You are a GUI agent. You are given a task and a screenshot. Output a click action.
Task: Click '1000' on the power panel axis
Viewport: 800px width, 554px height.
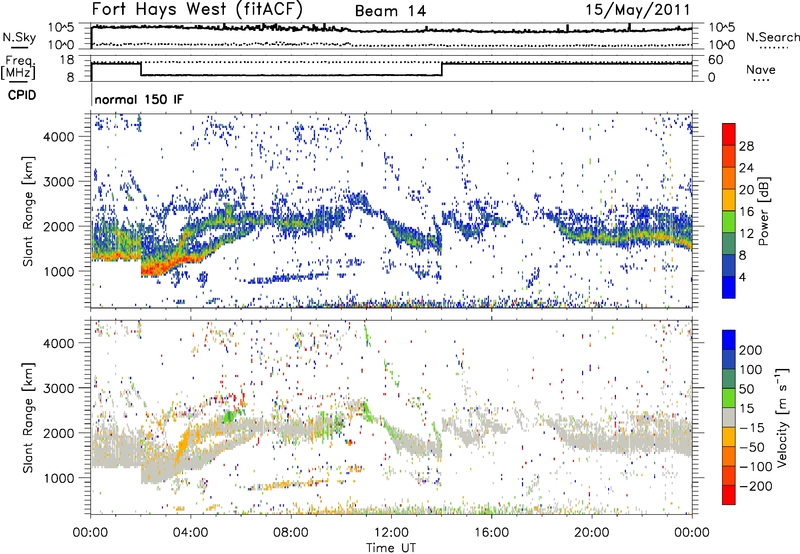pos(59,271)
